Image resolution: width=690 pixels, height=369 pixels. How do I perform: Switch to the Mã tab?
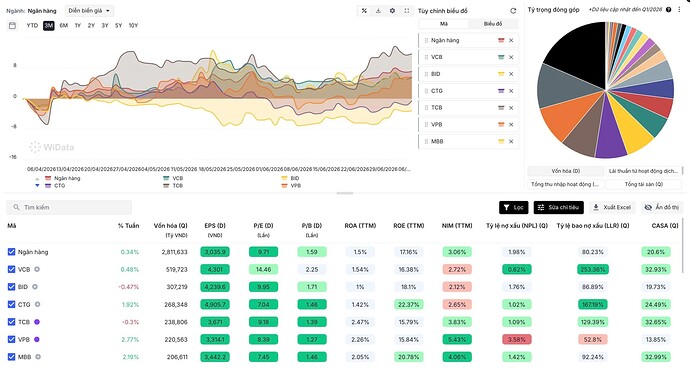click(x=444, y=24)
